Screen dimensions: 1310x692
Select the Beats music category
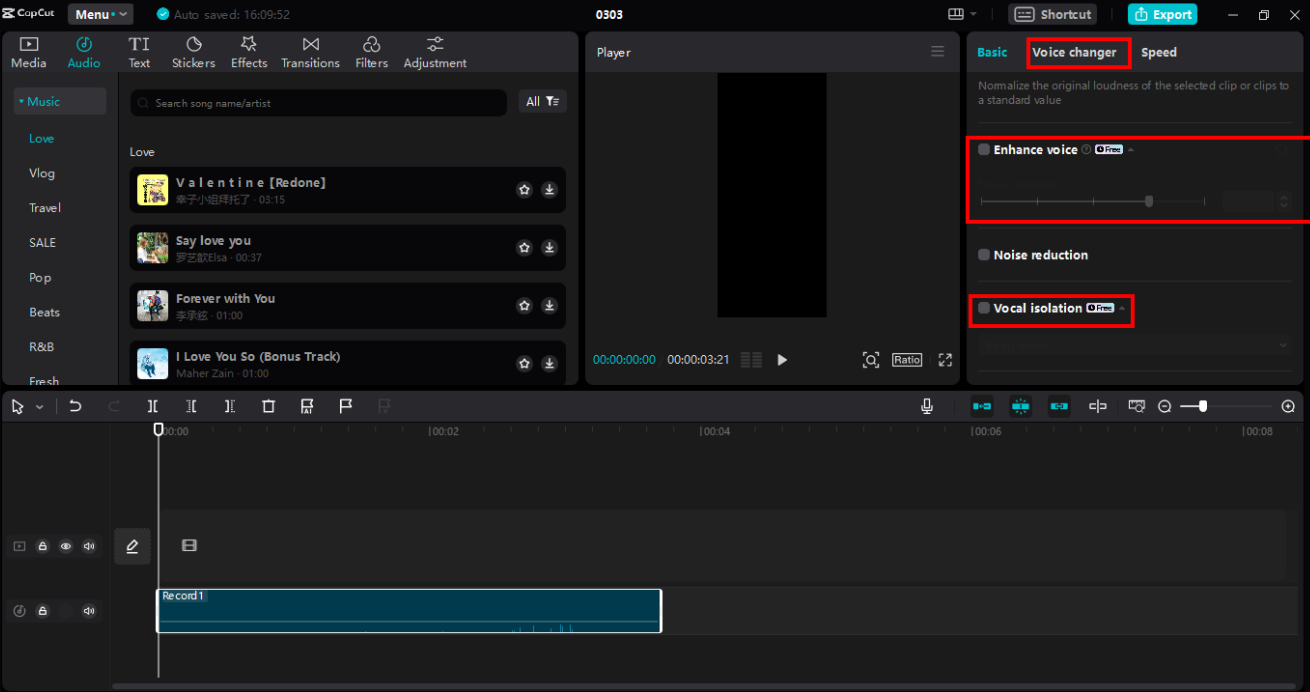pyautogui.click(x=44, y=312)
